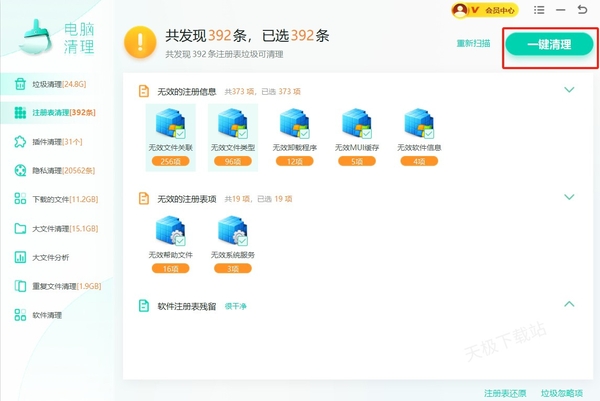Click the 一键清理 button
This screenshot has height=401, width=600.
pyautogui.click(x=549, y=44)
